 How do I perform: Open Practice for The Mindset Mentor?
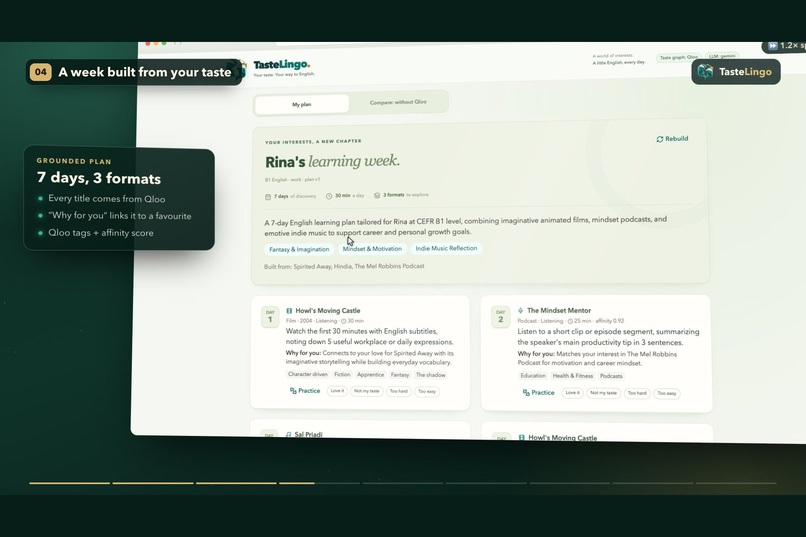coord(538,393)
